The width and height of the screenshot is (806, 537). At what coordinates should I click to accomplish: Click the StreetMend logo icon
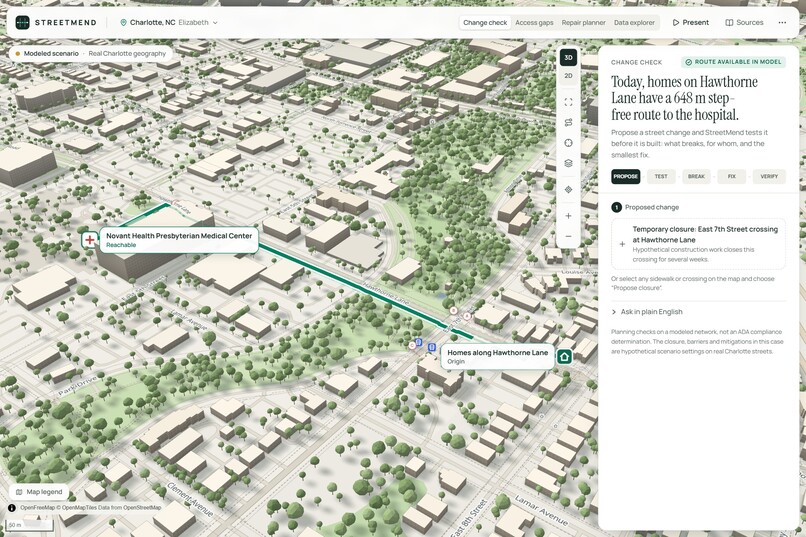(x=23, y=23)
